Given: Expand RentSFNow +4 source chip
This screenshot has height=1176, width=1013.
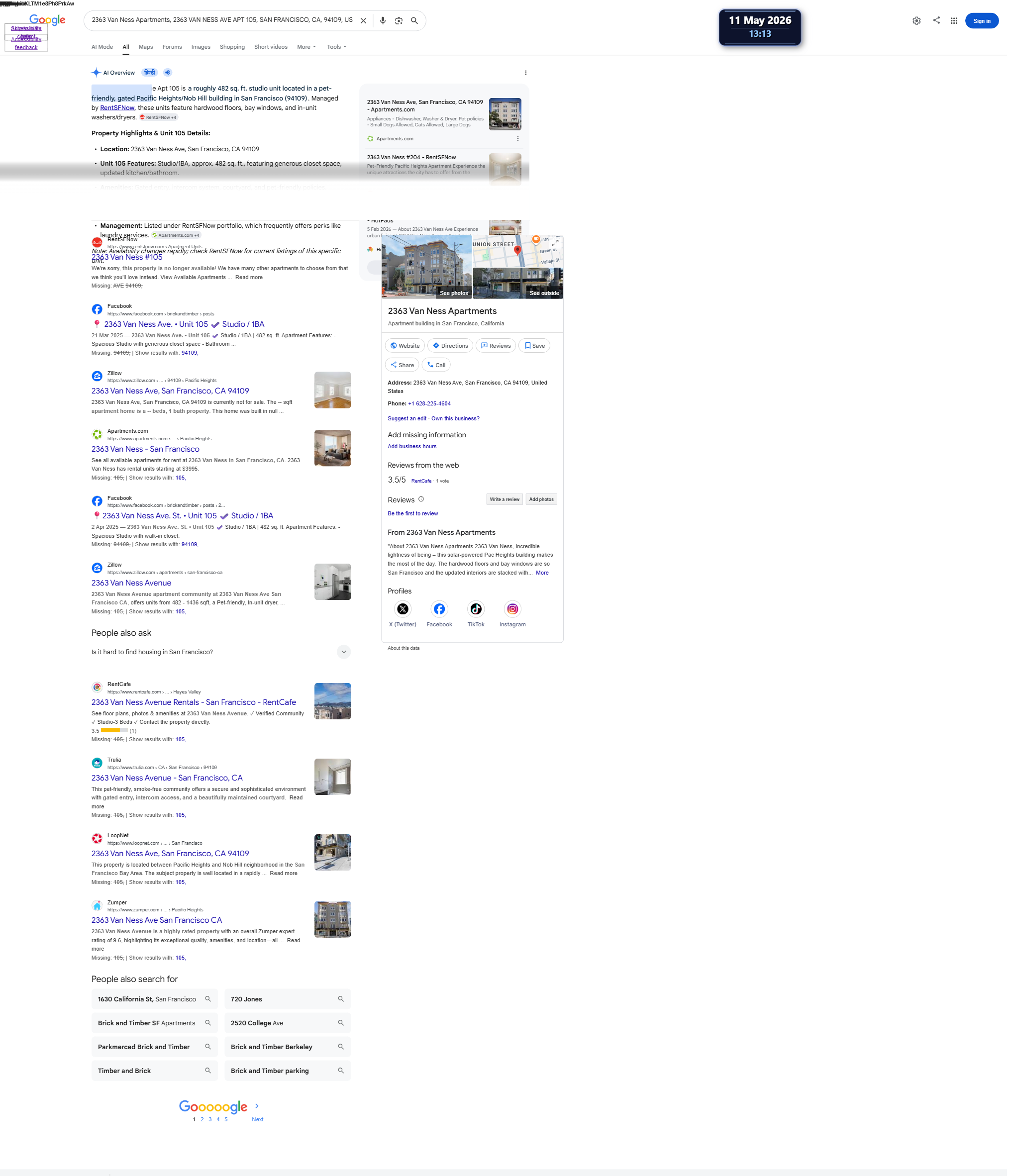Looking at the screenshot, I should point(159,118).
